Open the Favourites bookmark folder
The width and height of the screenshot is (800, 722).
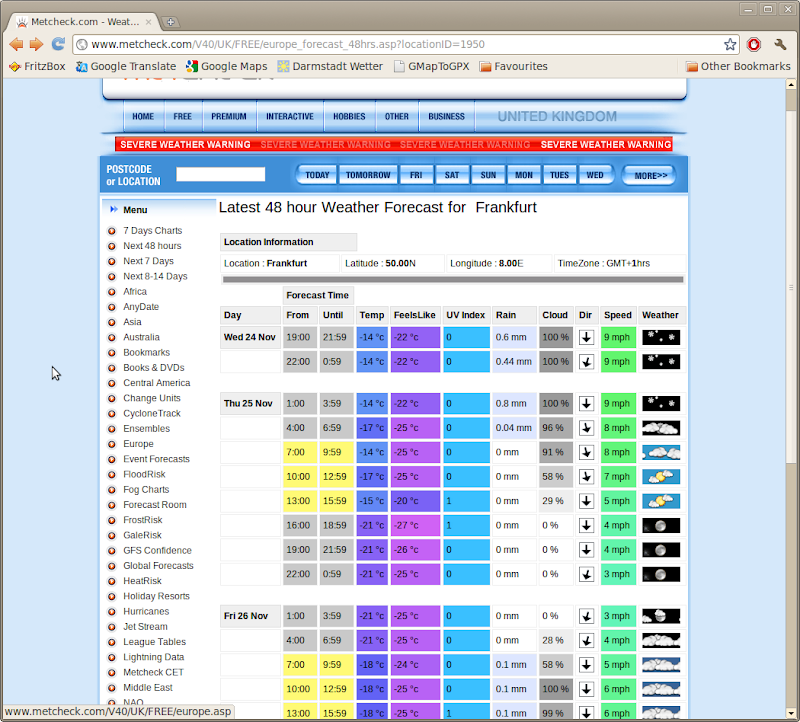click(x=513, y=66)
